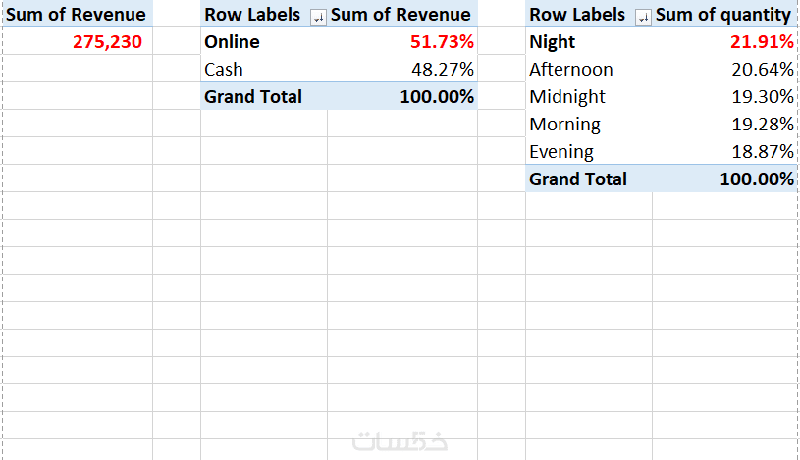Select the Night row label

pyautogui.click(x=552, y=42)
